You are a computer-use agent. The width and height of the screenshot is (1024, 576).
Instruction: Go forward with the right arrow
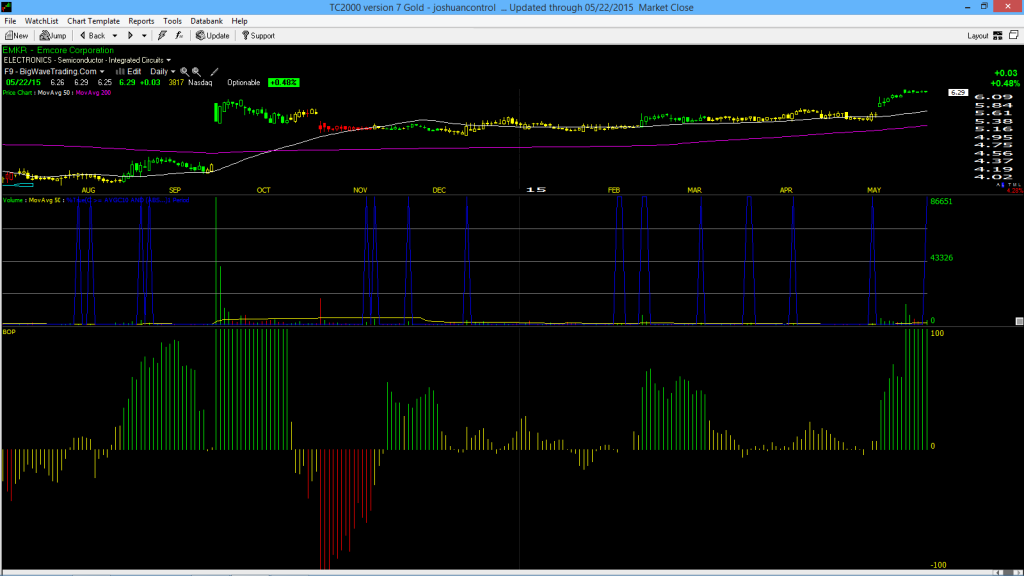(130, 36)
